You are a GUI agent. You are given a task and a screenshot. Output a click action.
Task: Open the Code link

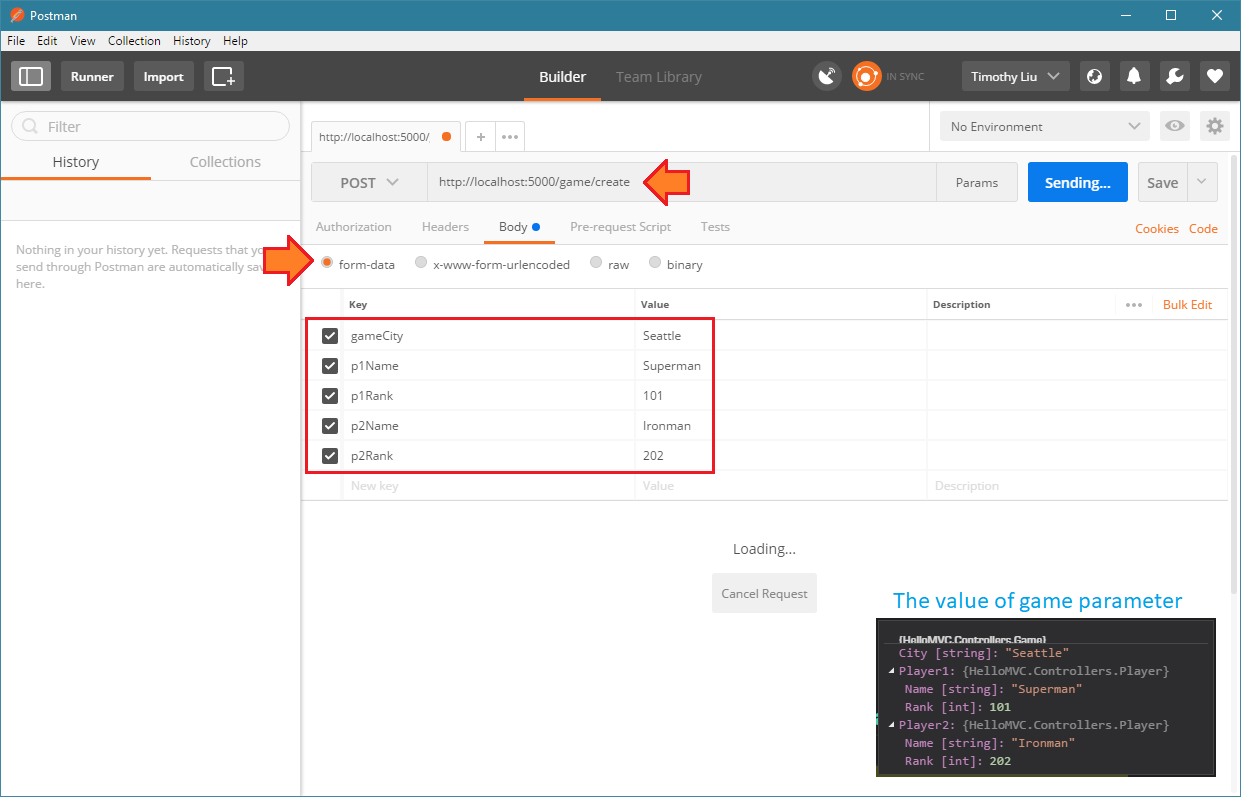(x=1203, y=229)
